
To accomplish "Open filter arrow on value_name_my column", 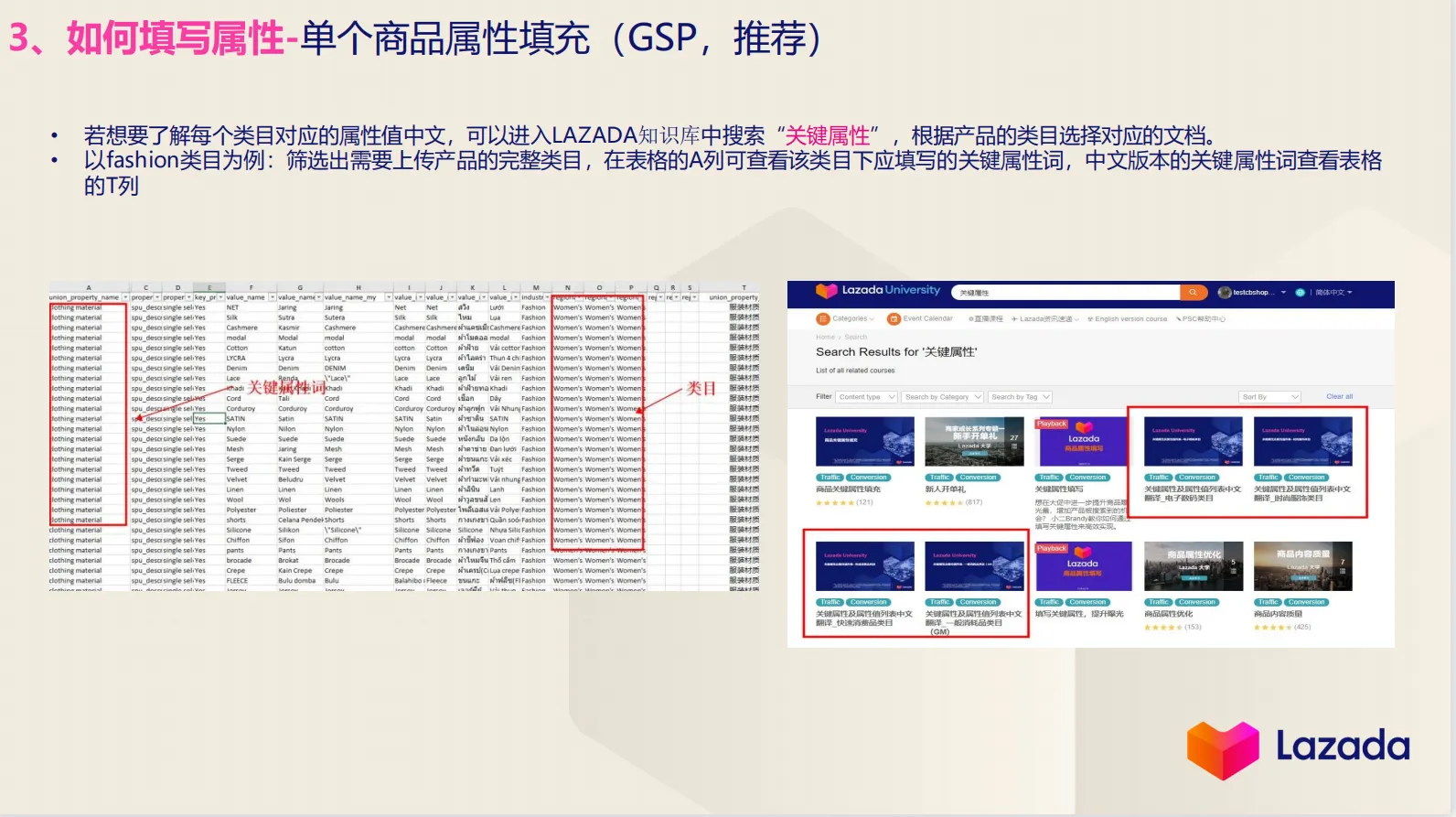I will point(389,297).
